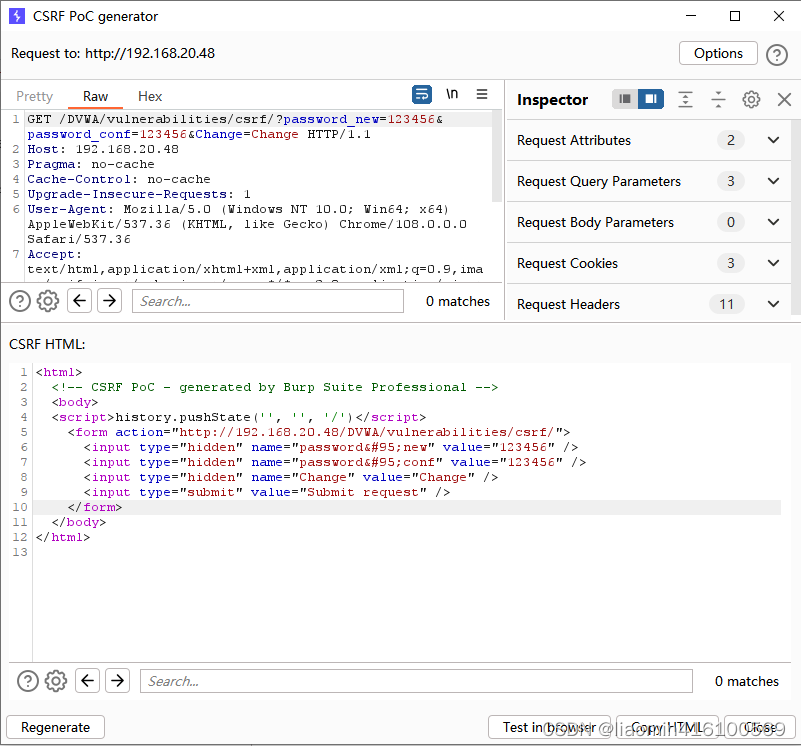Screen dimensions: 801x746
Task: Go to next match in CSRF HTML search
Action: coord(117,681)
